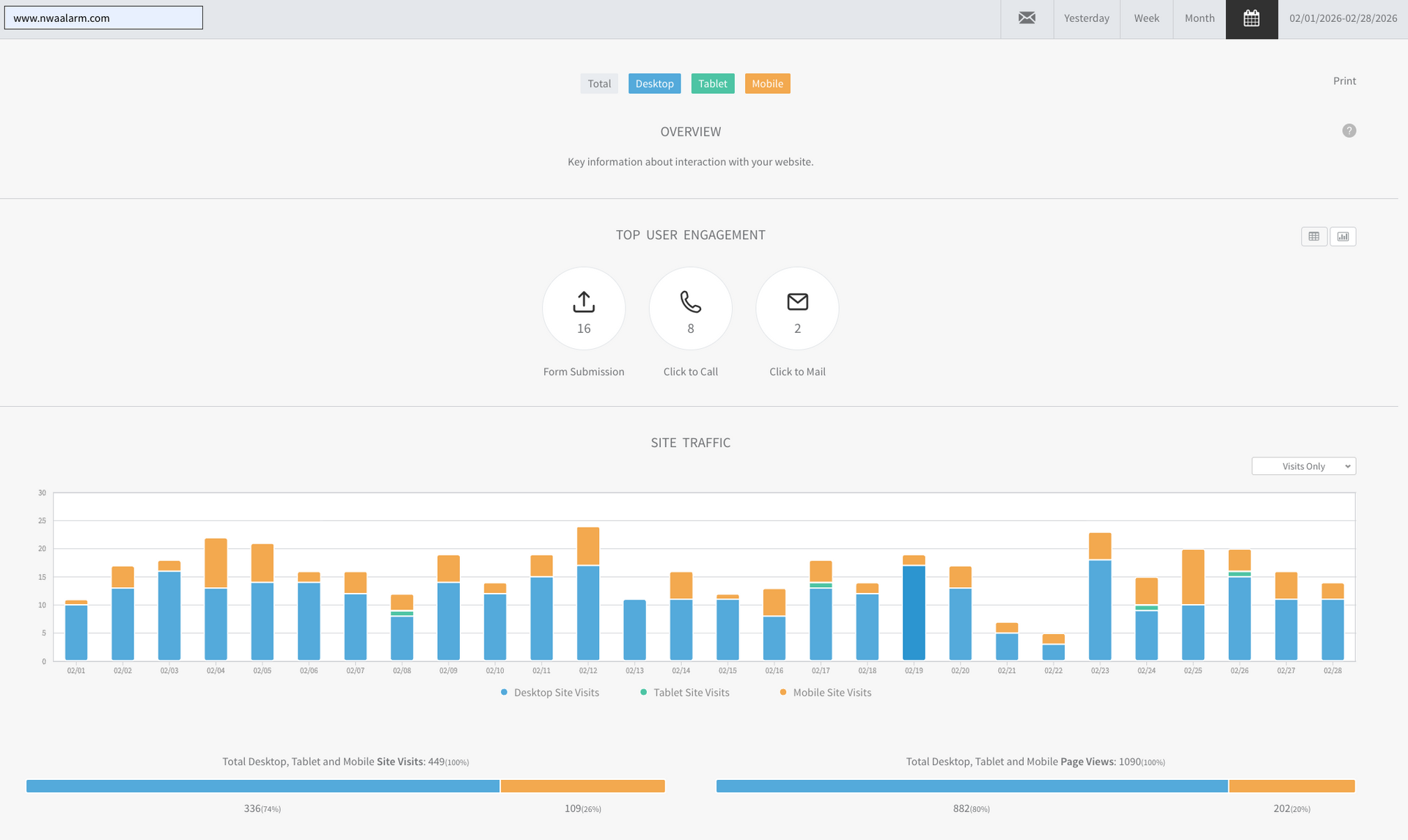Select the Month time range tab
Viewport: 1408px width, 840px height.
point(1199,18)
